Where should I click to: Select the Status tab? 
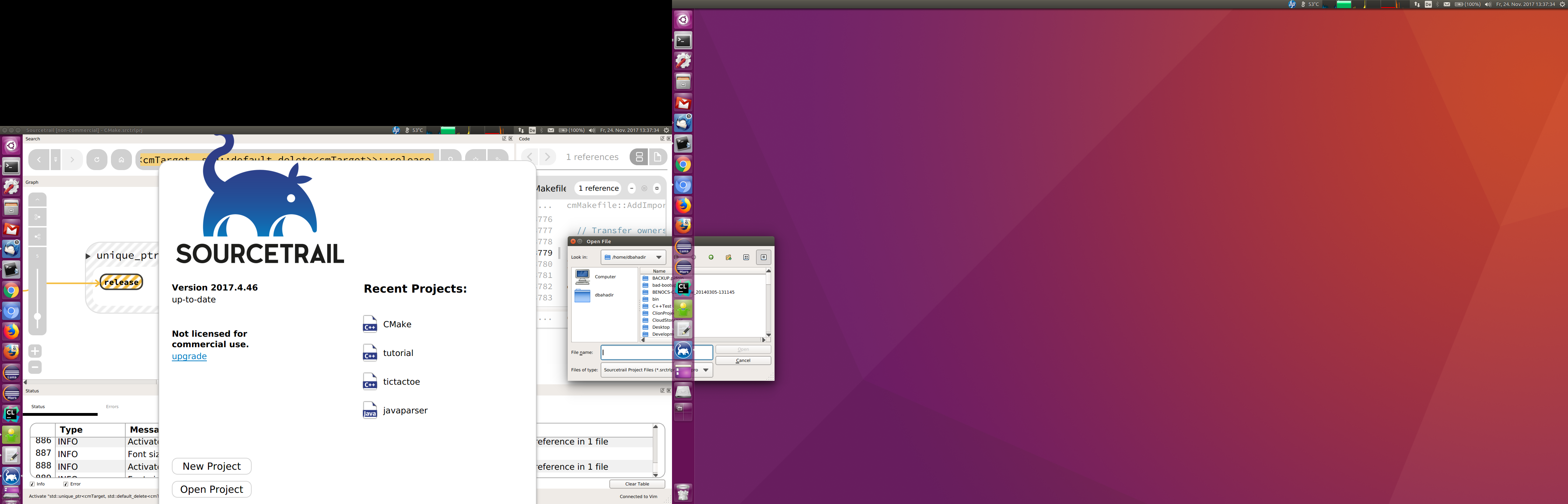click(38, 407)
